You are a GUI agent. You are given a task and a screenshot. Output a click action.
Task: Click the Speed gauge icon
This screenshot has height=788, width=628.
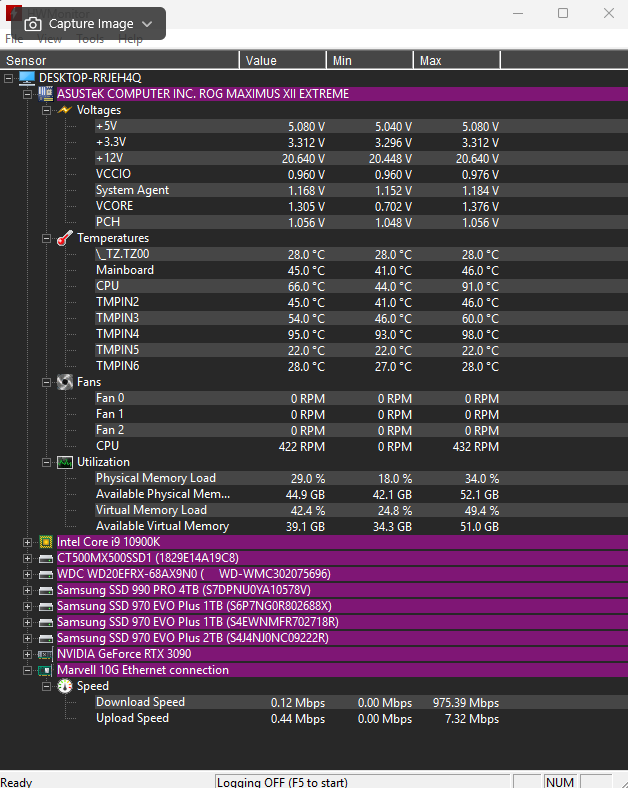(65, 686)
